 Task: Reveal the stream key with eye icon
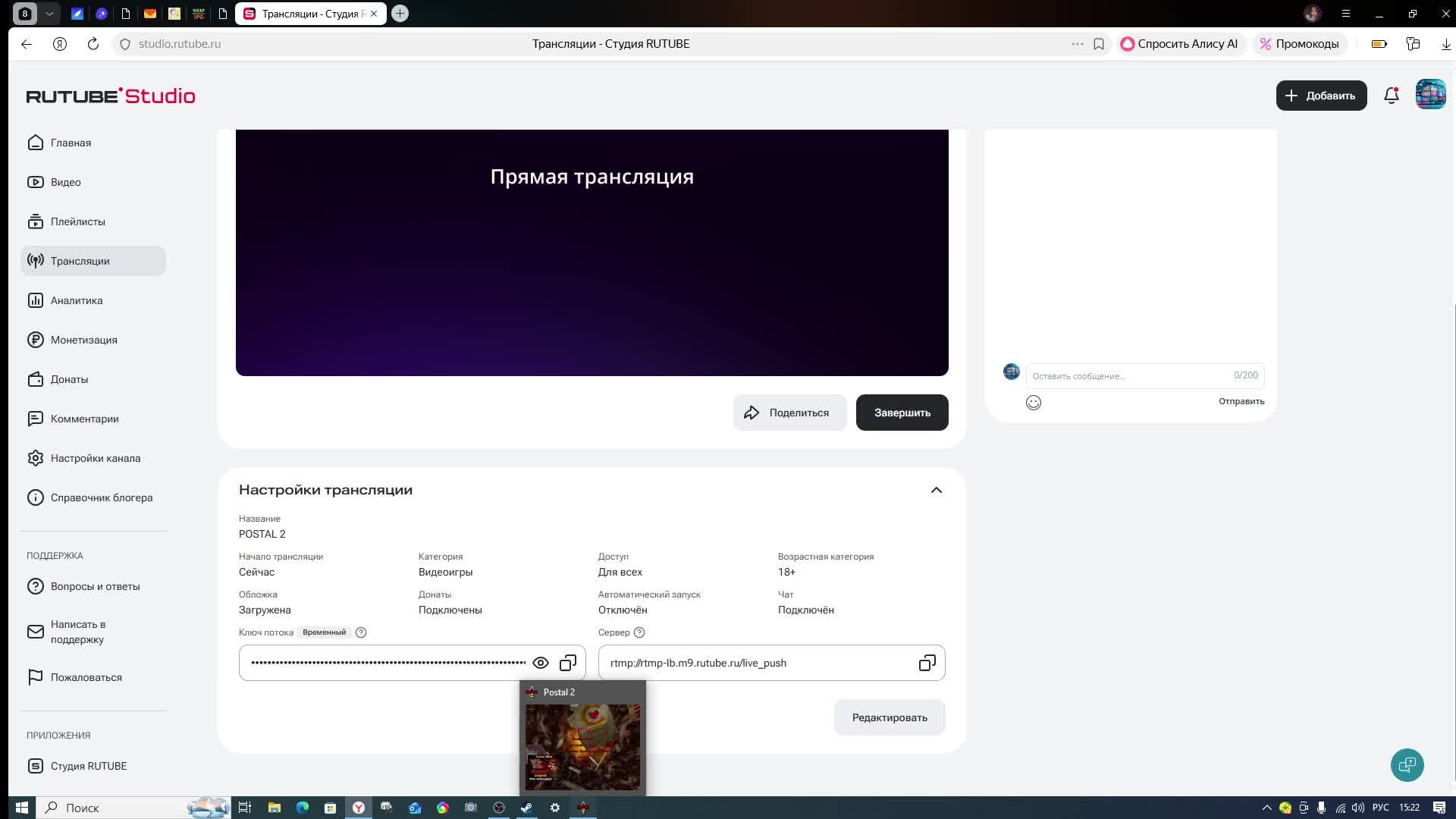point(540,663)
